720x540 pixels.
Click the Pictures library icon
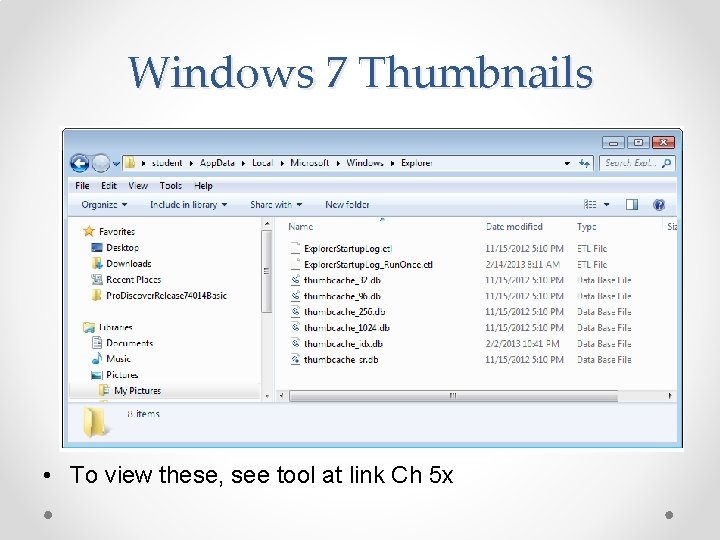[x=96, y=375]
